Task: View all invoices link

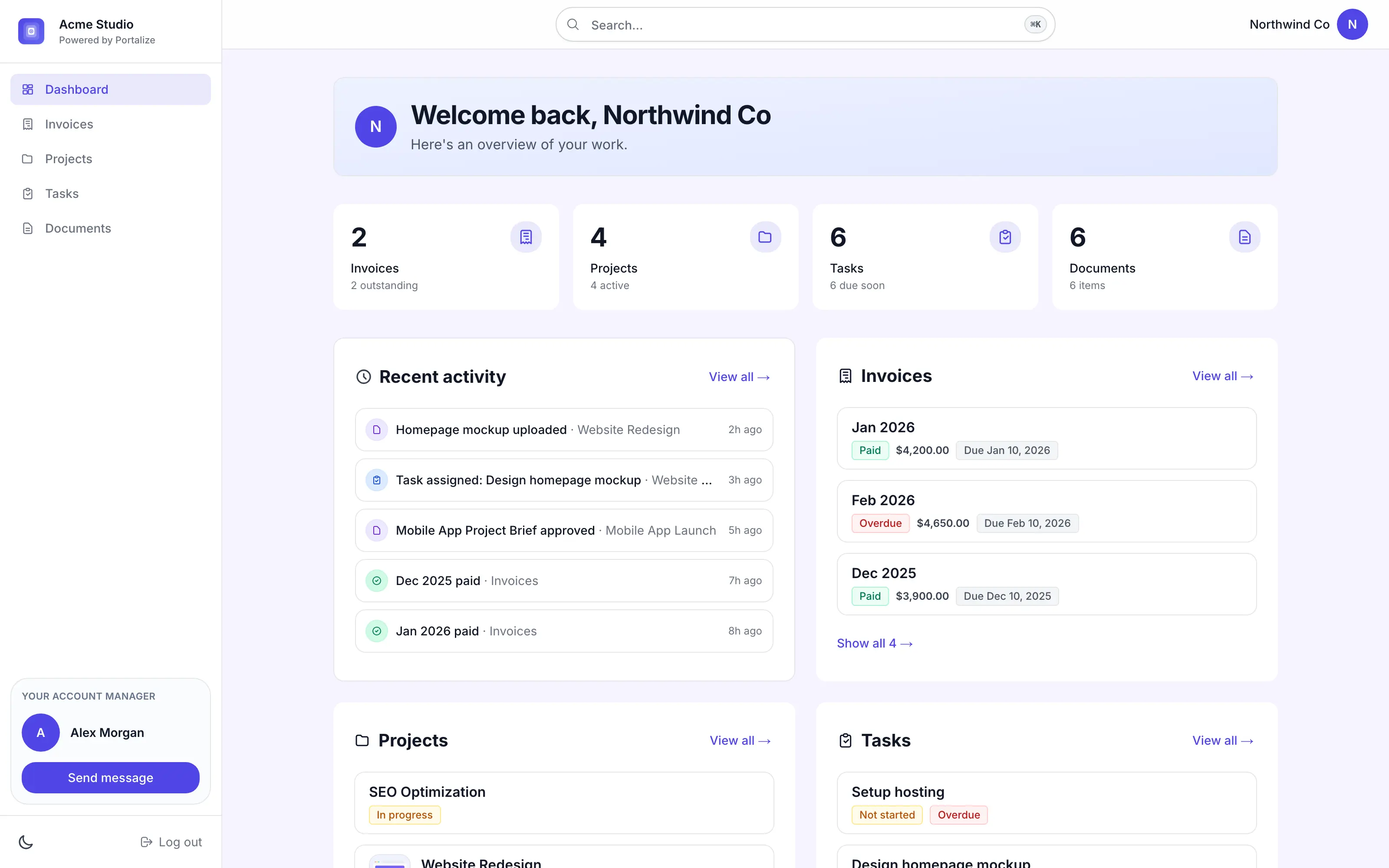Action: 1223,376
